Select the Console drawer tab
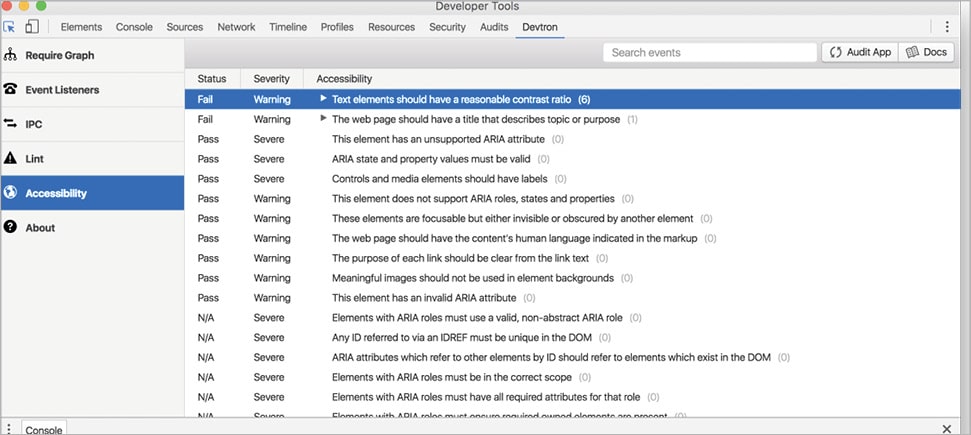This screenshot has width=971, height=435. tap(44, 429)
